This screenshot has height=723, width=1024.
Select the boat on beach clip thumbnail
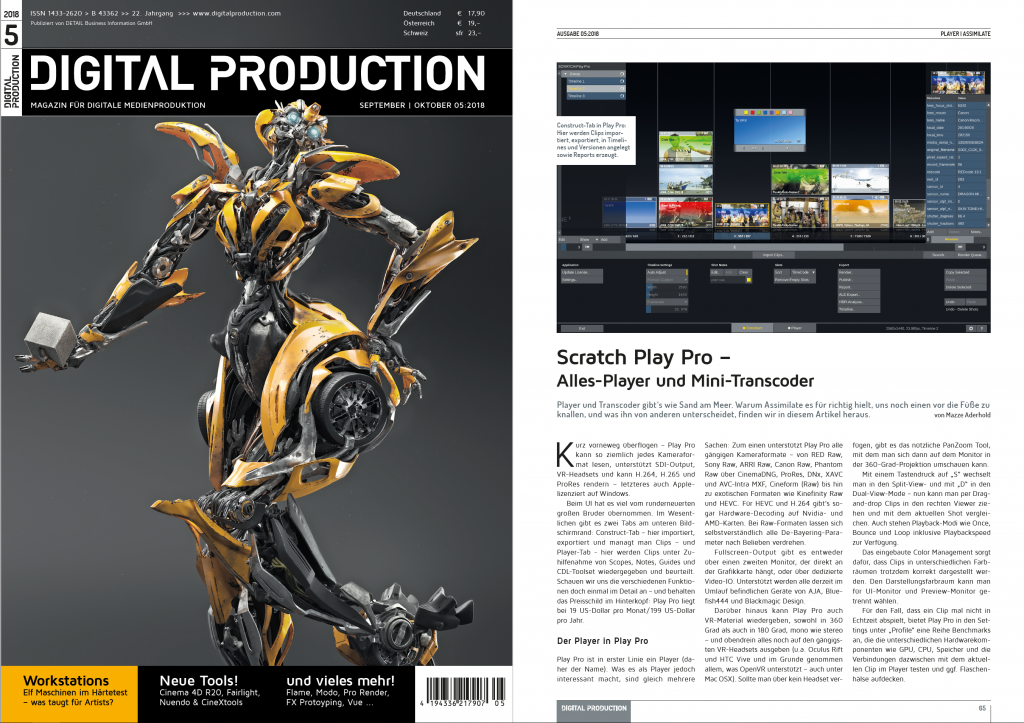(685, 179)
